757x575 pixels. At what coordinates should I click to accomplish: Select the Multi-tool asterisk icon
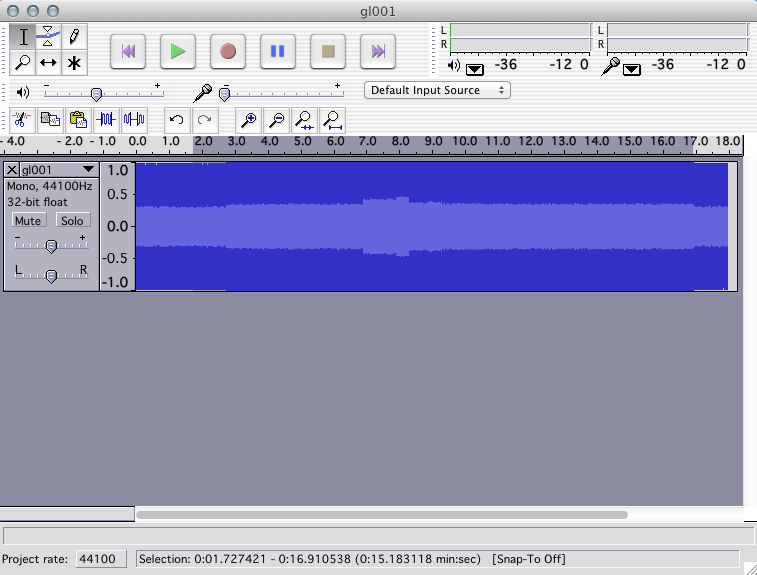click(x=74, y=63)
